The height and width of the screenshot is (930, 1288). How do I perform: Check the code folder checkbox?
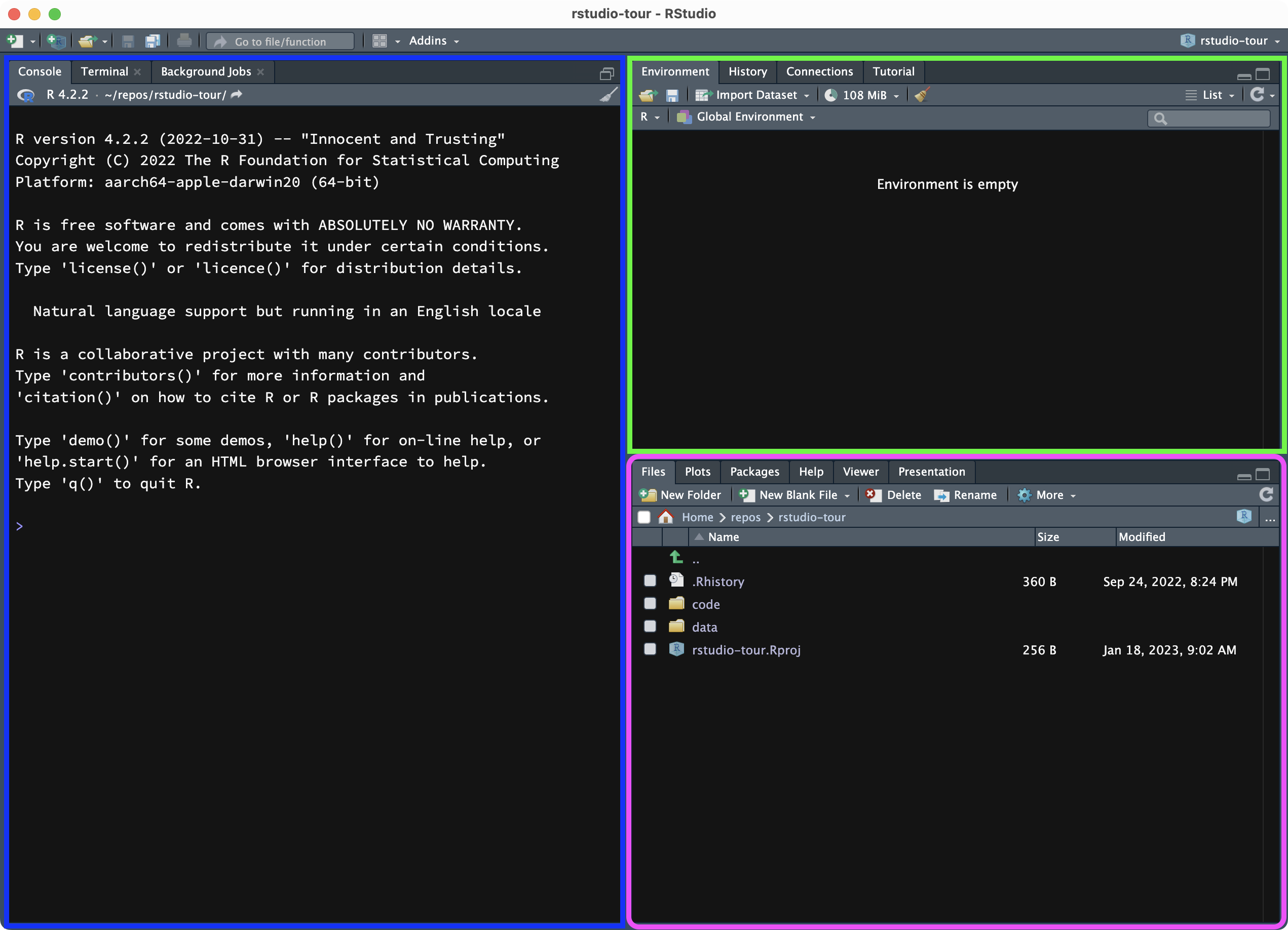pos(650,603)
